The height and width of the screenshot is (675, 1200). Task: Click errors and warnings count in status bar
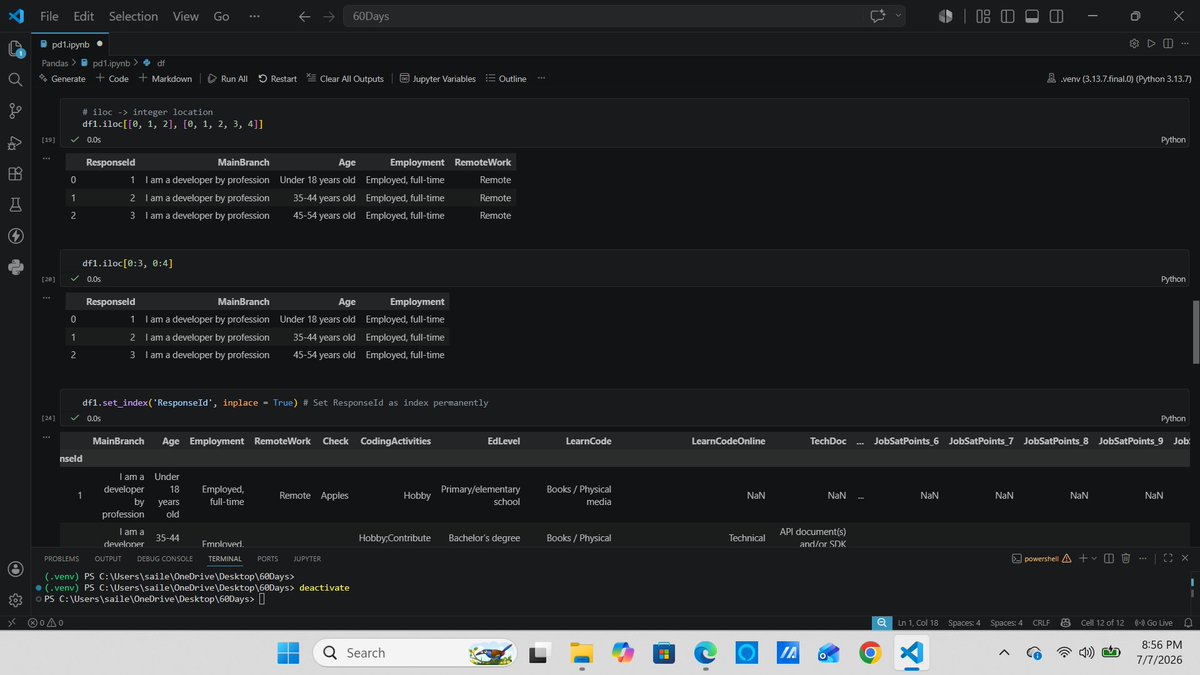[46, 622]
